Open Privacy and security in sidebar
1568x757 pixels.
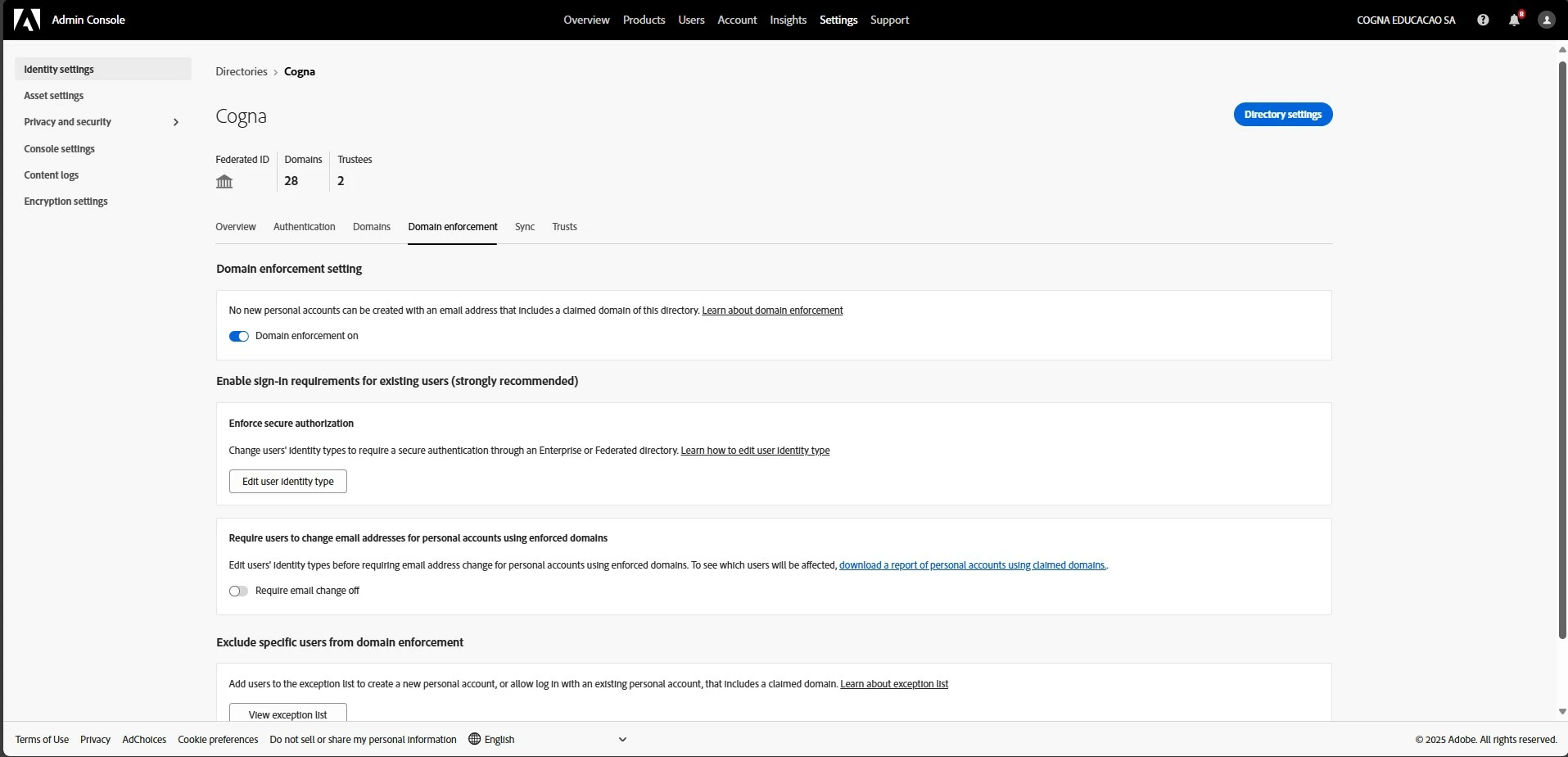[103, 122]
